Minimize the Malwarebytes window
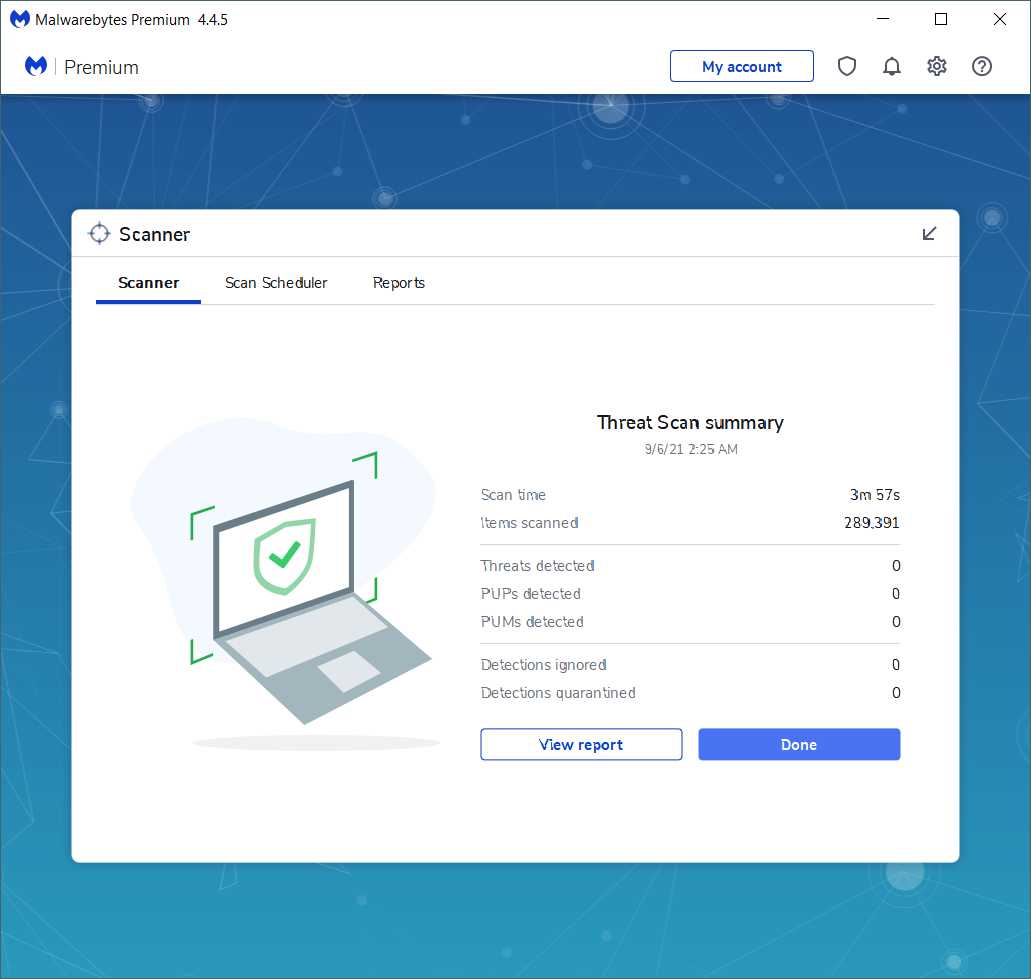Image resolution: width=1031 pixels, height=979 pixels. click(x=883, y=19)
